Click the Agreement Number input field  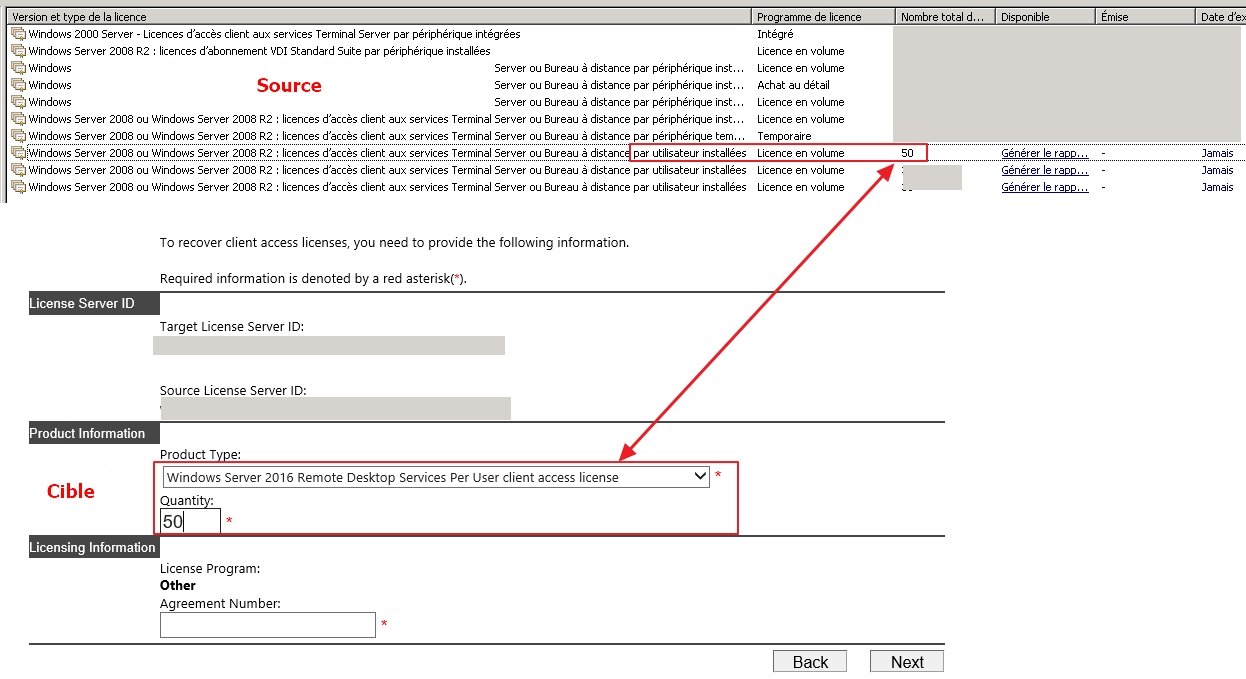tap(267, 624)
